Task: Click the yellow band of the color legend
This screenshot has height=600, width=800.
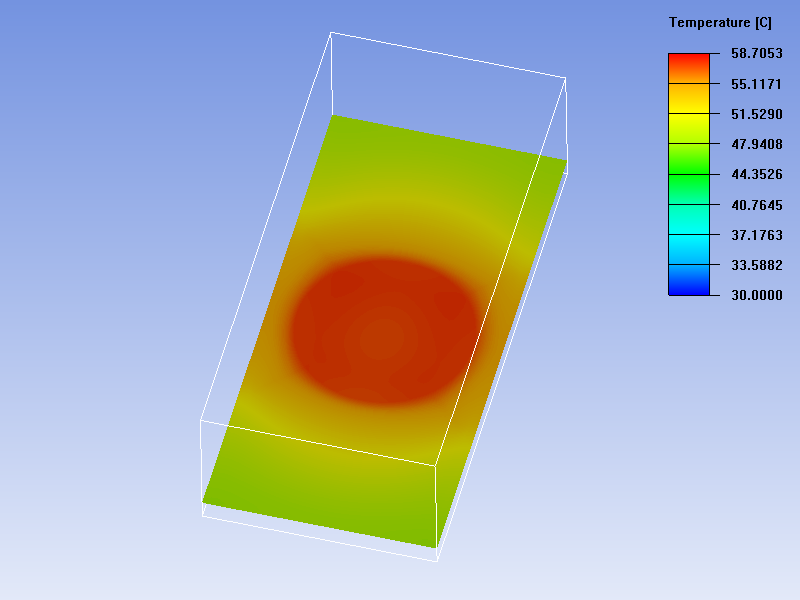Action: [689, 129]
